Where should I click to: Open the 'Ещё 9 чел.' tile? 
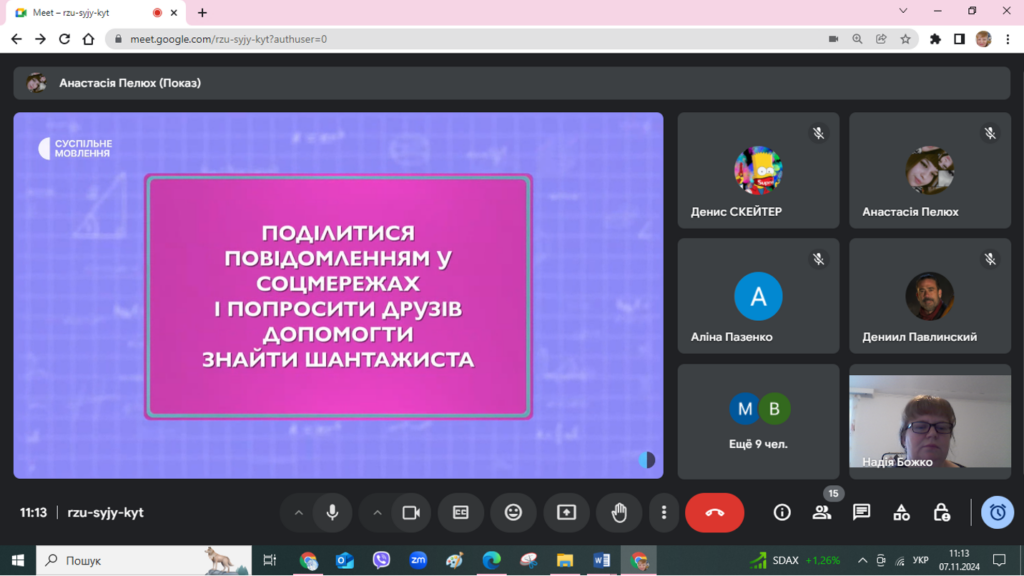click(758, 421)
